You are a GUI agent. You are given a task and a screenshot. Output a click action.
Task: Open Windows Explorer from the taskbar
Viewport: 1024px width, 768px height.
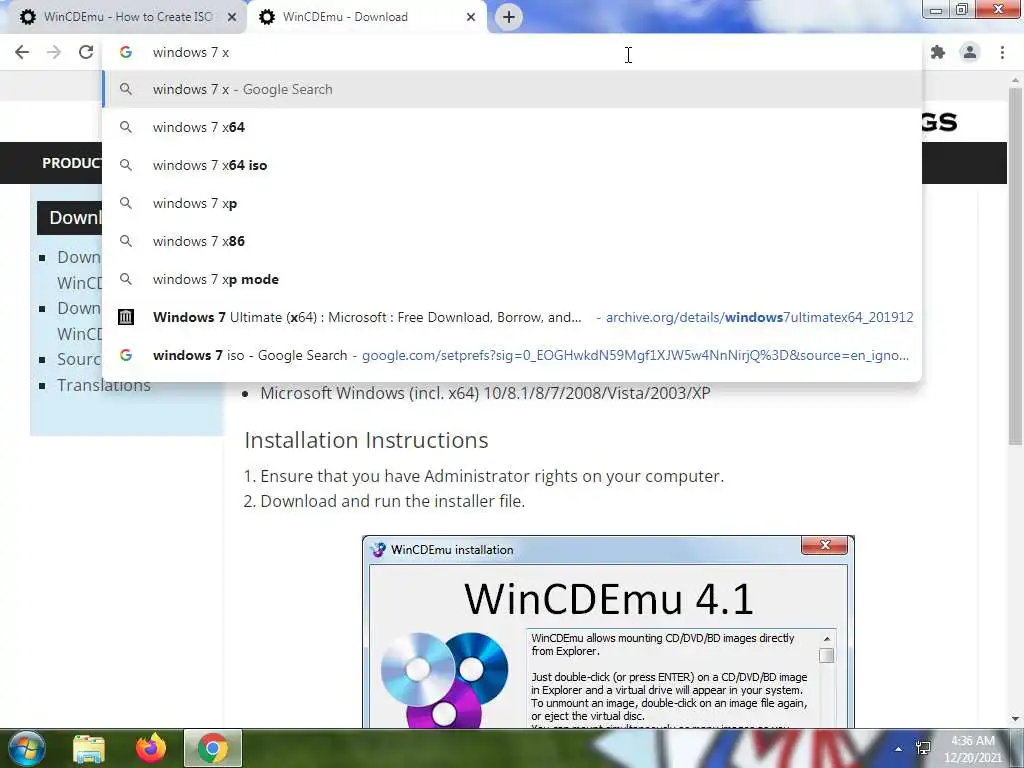pyautogui.click(x=89, y=748)
